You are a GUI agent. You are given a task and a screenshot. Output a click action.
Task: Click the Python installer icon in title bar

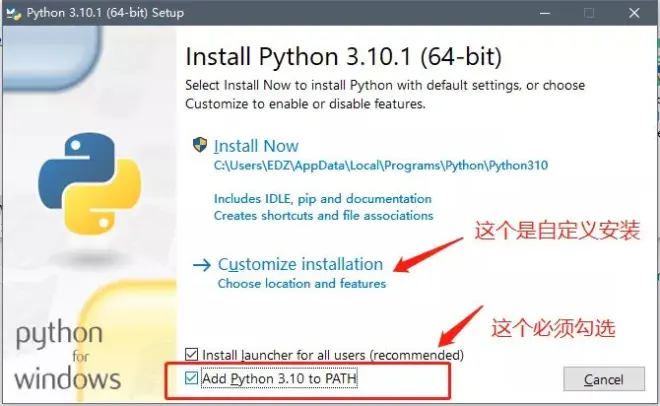pyautogui.click(x=13, y=13)
